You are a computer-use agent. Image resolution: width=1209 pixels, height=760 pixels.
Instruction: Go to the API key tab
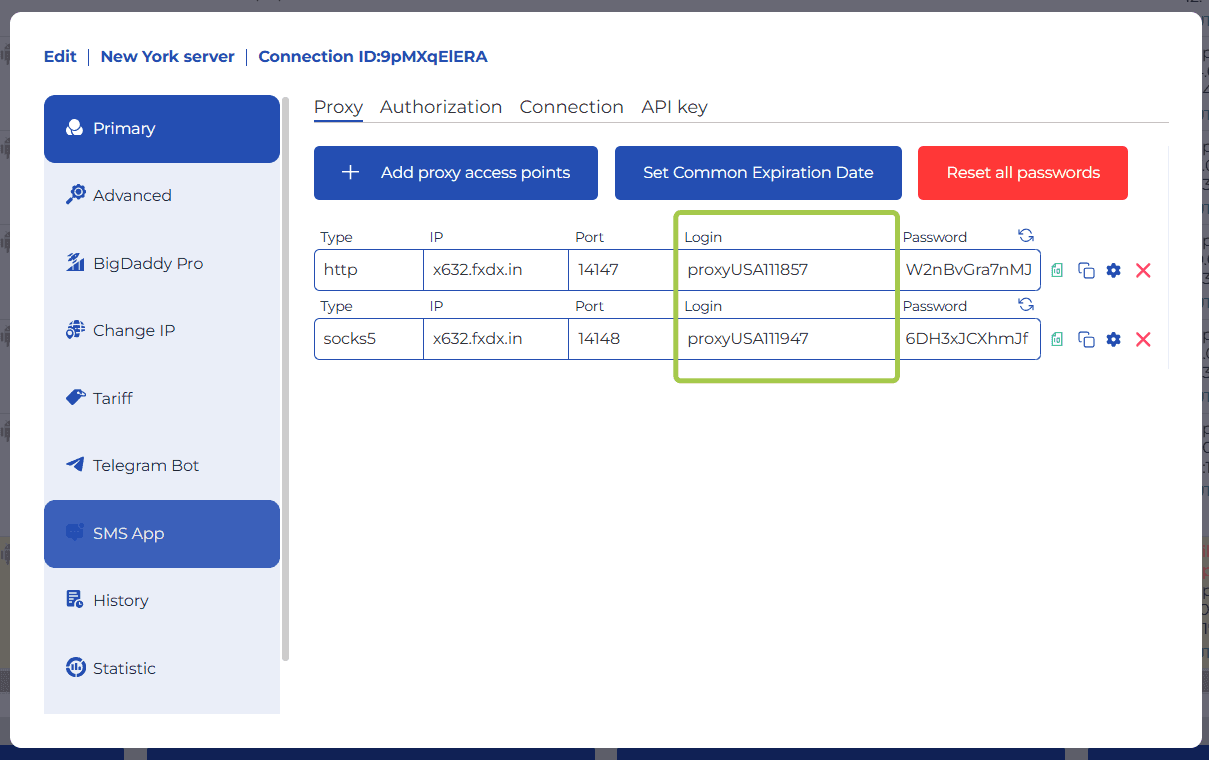(x=674, y=107)
